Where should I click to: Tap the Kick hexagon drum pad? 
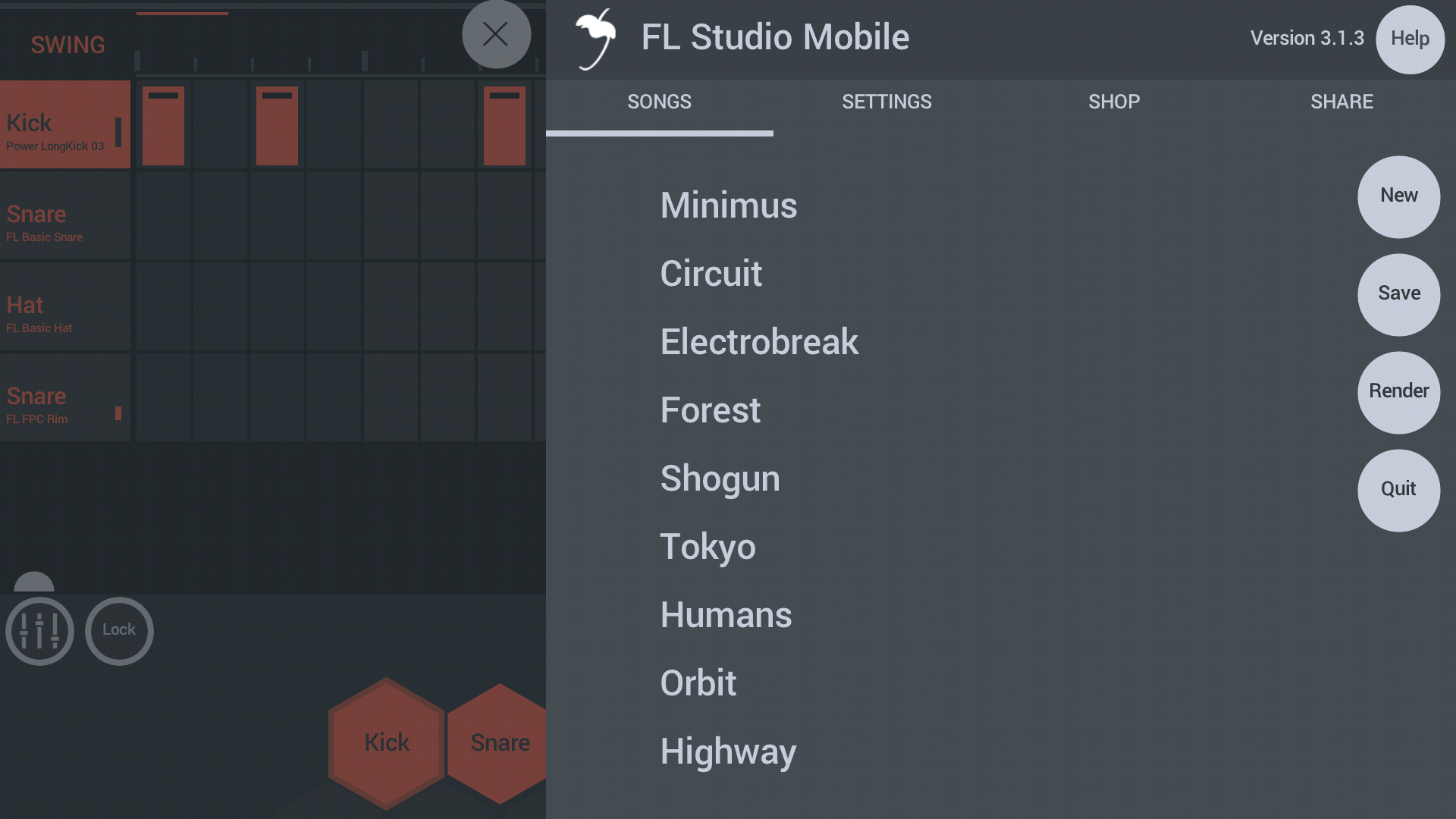(x=387, y=743)
